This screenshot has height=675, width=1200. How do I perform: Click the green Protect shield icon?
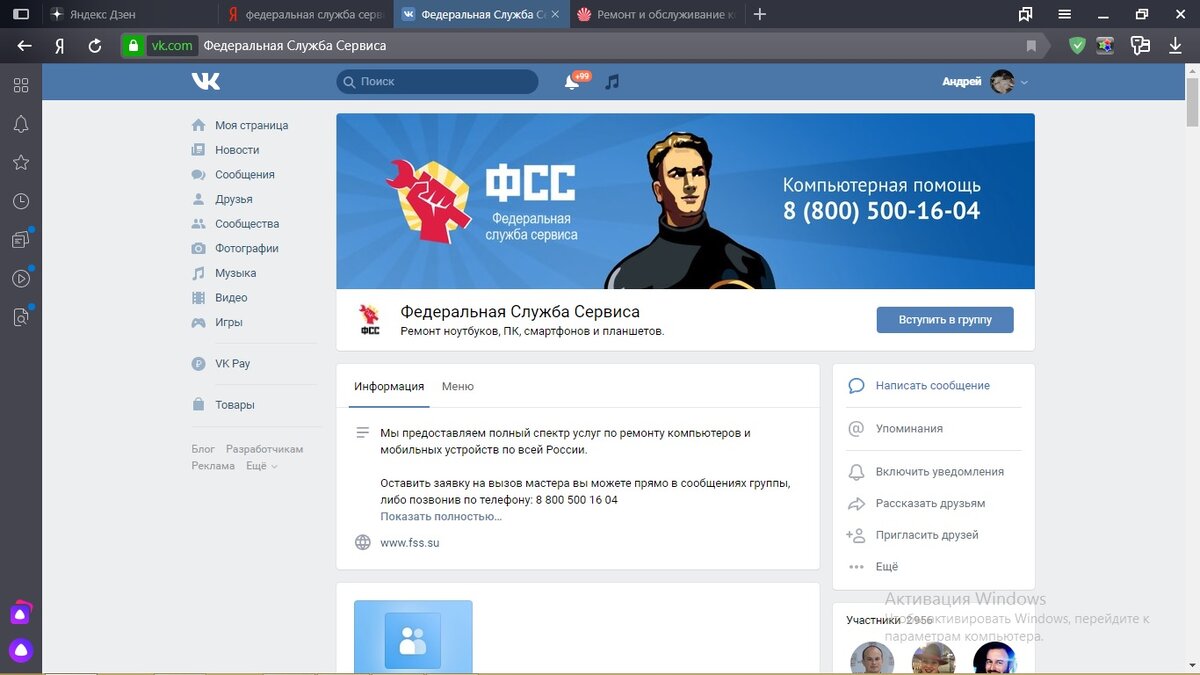[1077, 45]
